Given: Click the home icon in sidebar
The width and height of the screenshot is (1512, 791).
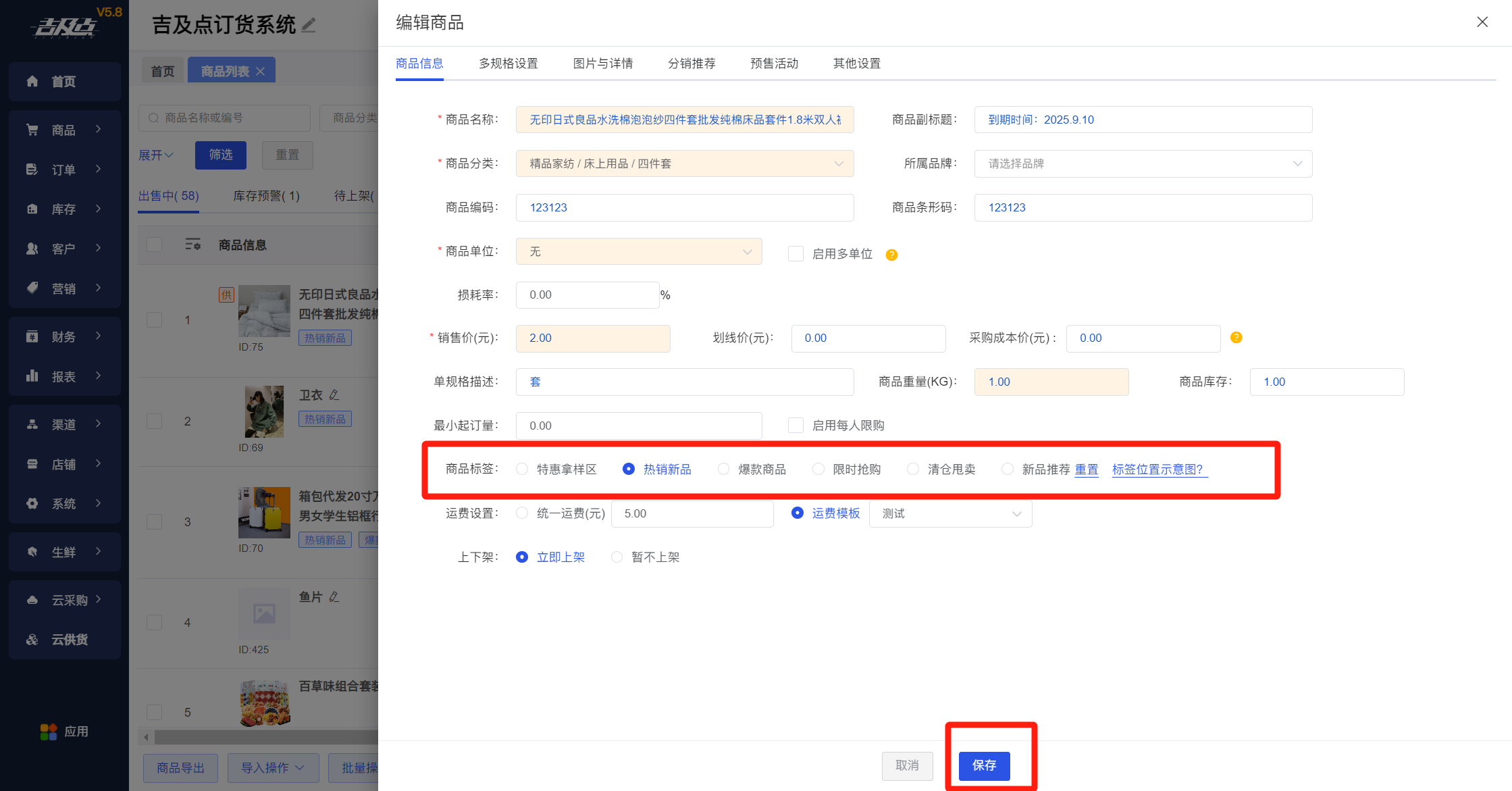Looking at the screenshot, I should [32, 82].
